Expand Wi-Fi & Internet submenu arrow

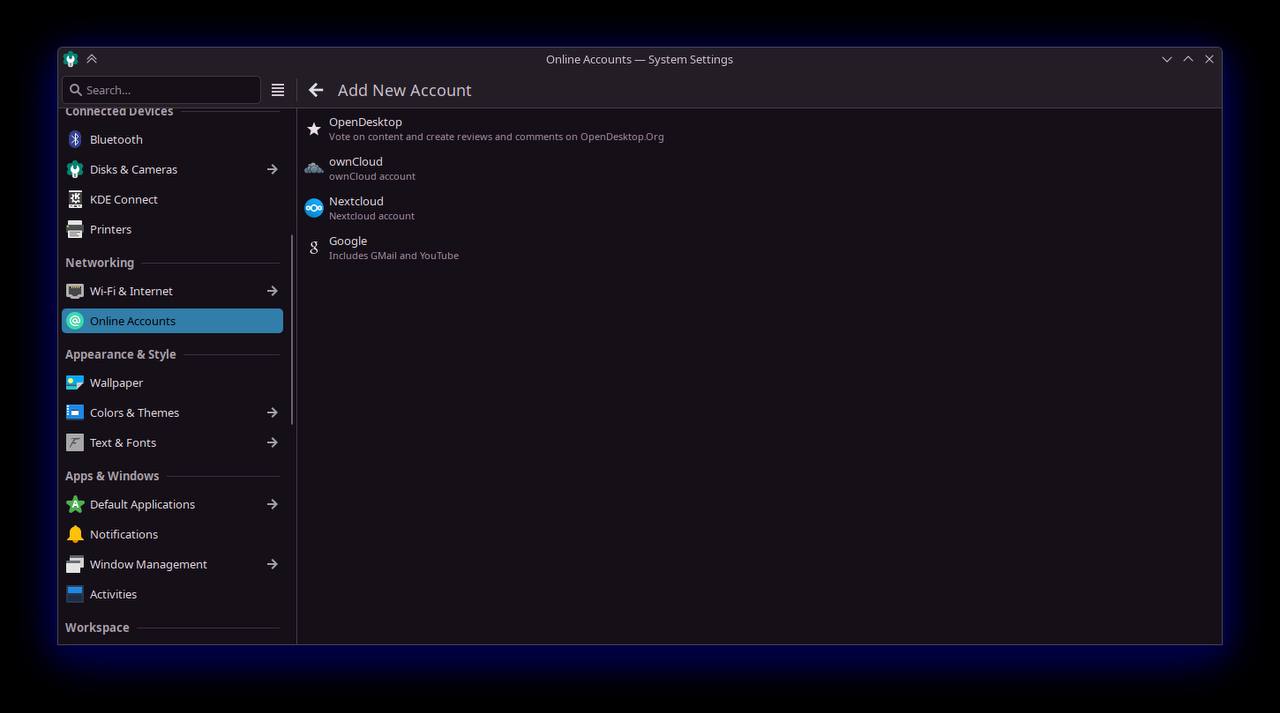272,291
